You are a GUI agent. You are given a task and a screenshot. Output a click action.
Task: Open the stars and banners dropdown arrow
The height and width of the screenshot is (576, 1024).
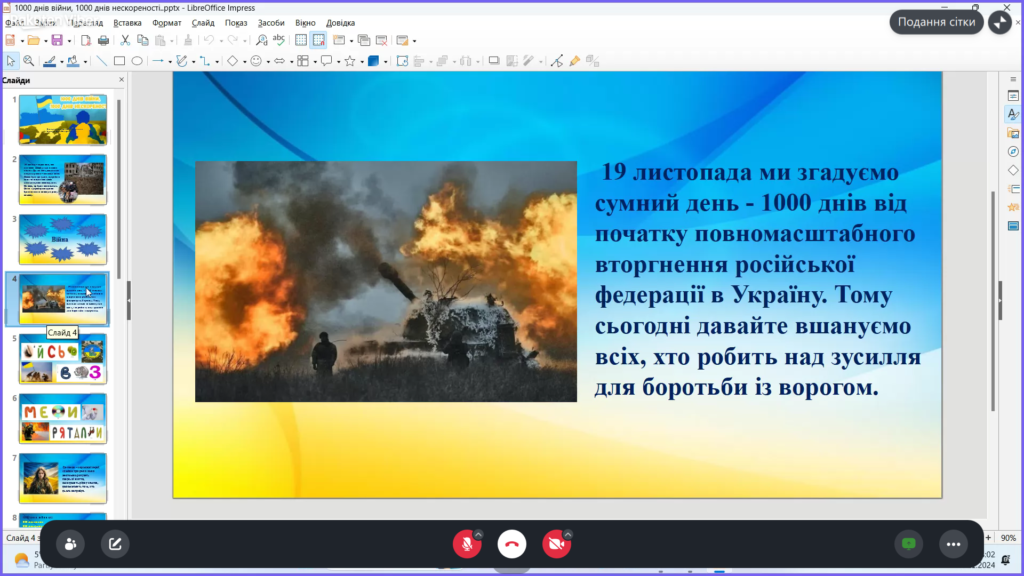[360, 61]
